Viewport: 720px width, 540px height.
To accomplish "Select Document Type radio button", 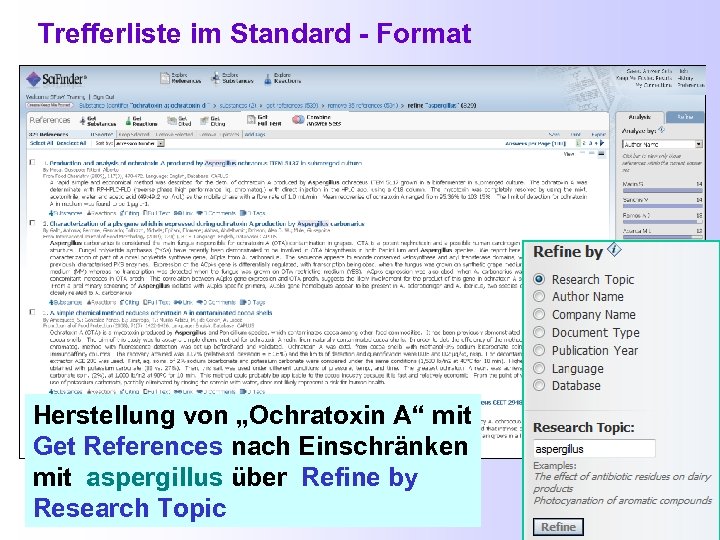I will (539, 332).
